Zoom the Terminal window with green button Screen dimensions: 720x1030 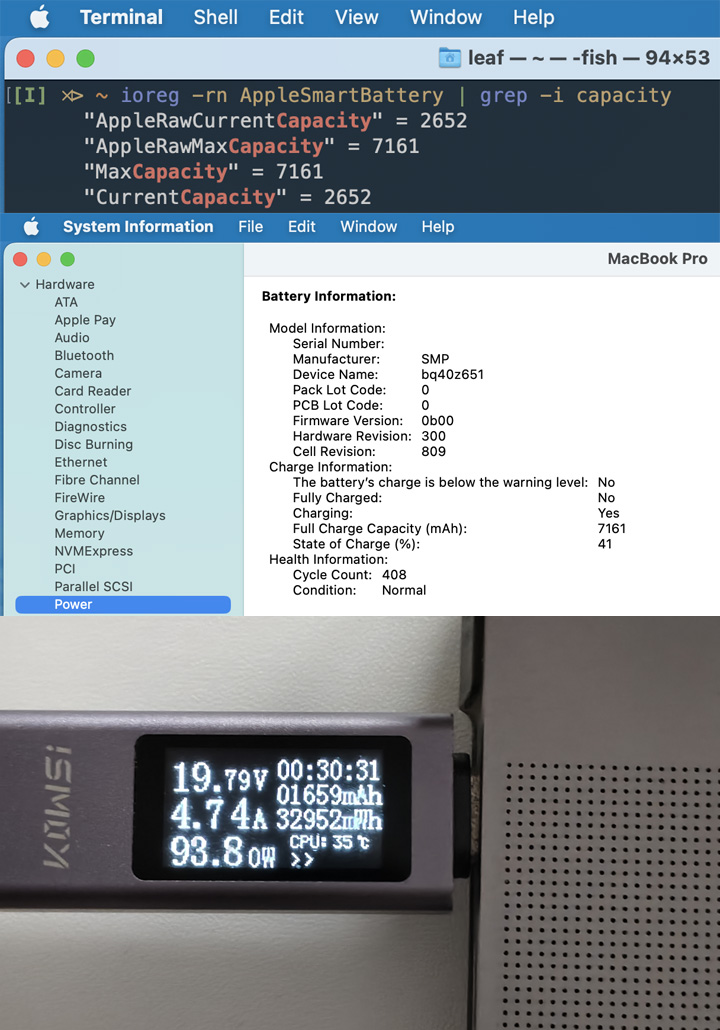[x=86, y=59]
